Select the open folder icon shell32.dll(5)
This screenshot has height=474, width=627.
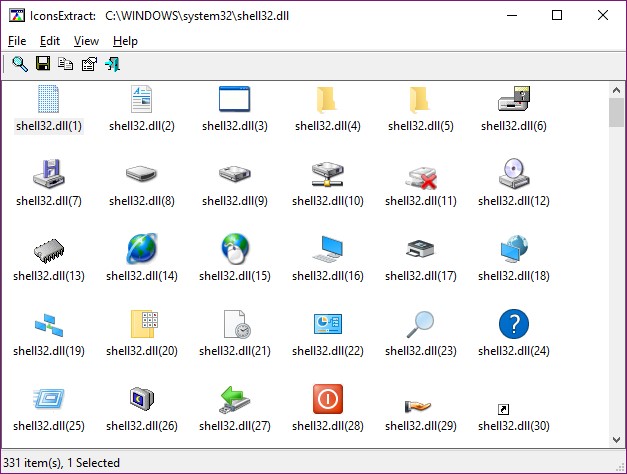420,99
